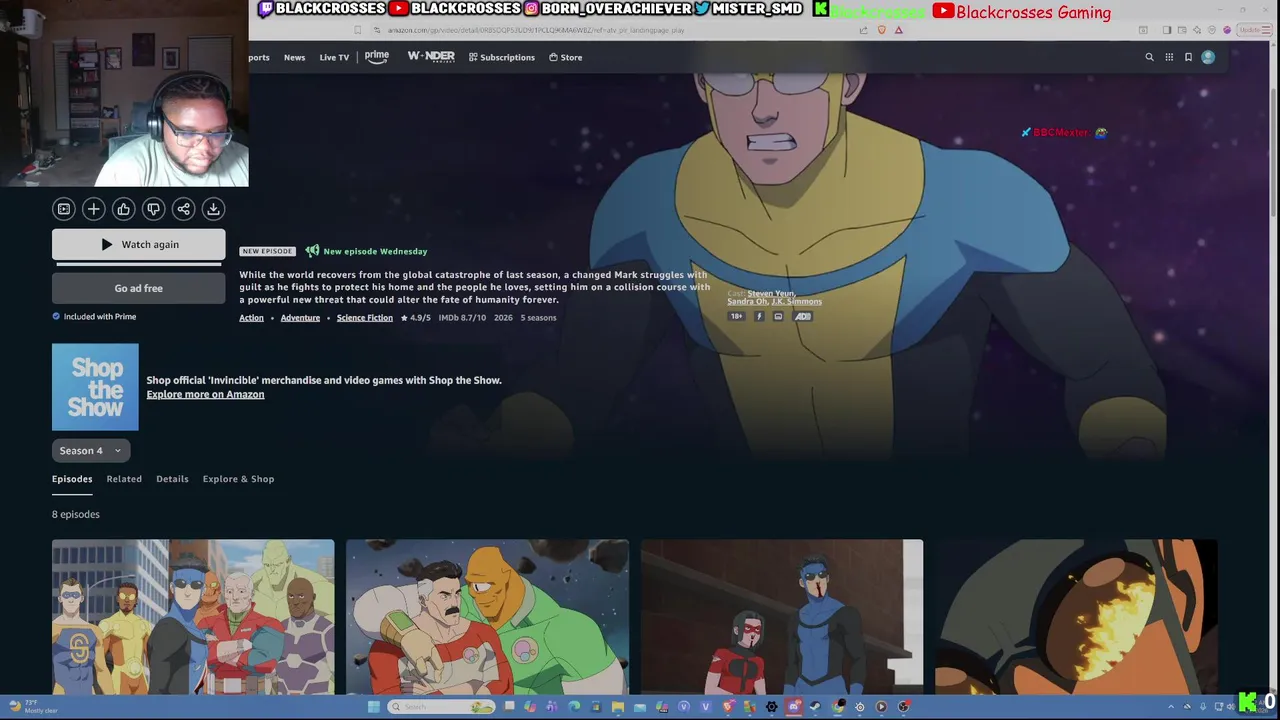Screen dimensions: 1280x720
Task: Click the subtitles CC badge
Action: [x=778, y=317]
